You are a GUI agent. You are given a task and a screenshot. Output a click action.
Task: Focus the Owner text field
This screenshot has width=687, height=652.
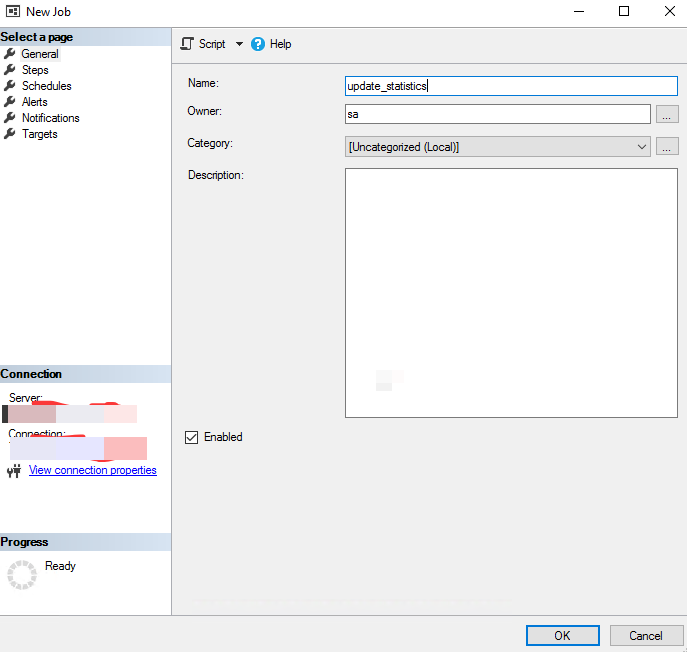[x=497, y=114]
